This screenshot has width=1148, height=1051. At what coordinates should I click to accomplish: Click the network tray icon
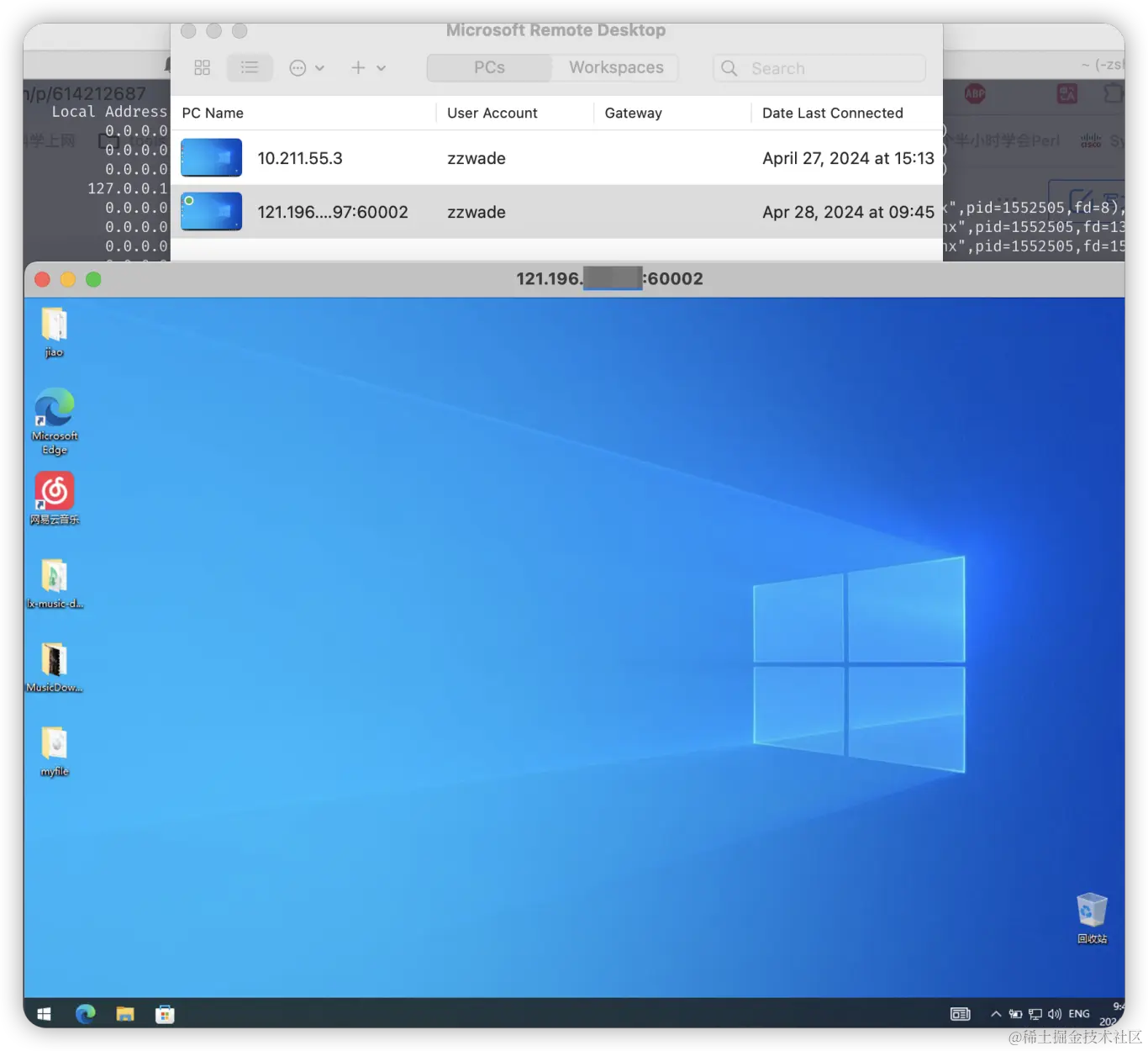pos(1035,1014)
